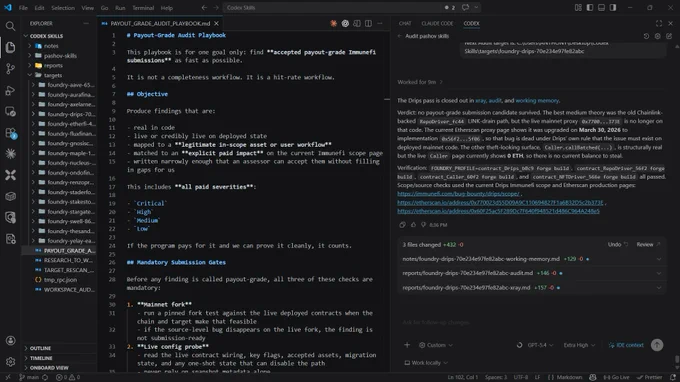Open Copilot status icon in status bar
The width and height of the screenshot is (680, 382).
coord(592,377)
